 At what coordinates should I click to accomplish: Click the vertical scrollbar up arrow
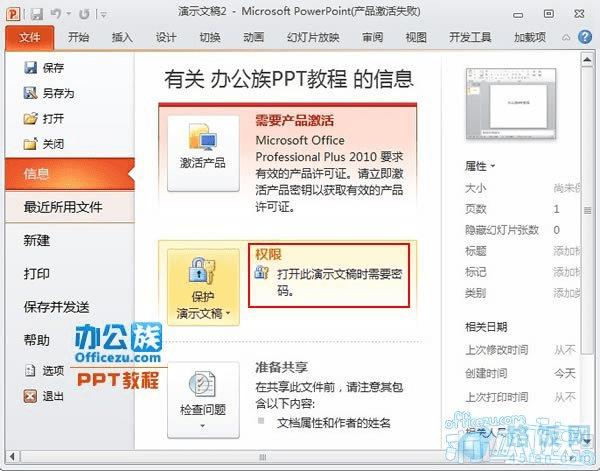coord(587,60)
